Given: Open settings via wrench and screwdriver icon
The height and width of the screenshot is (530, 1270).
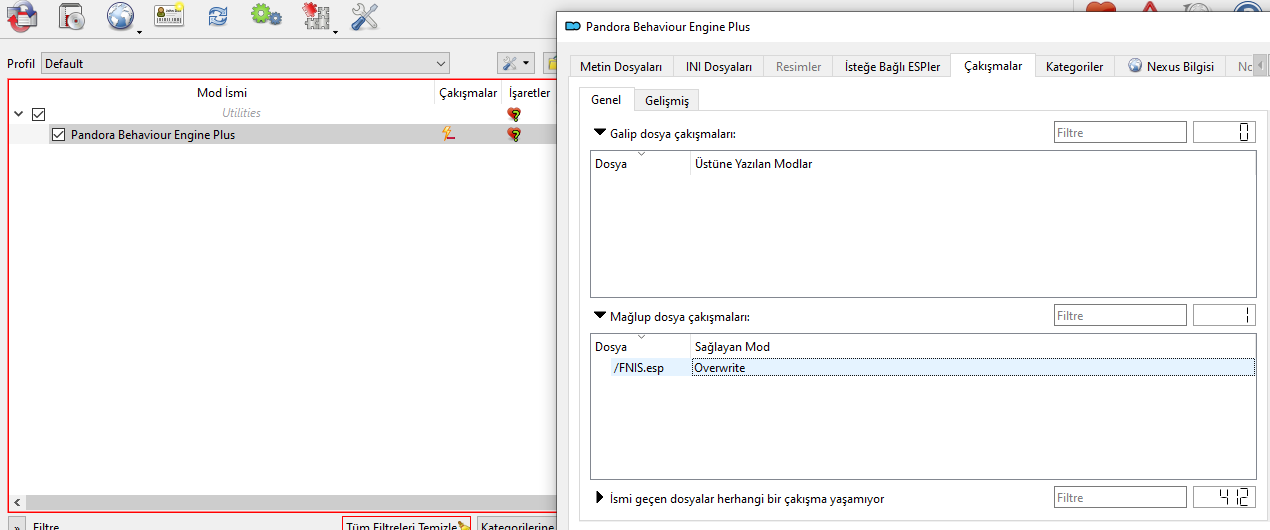Looking at the screenshot, I should pyautogui.click(x=364, y=15).
